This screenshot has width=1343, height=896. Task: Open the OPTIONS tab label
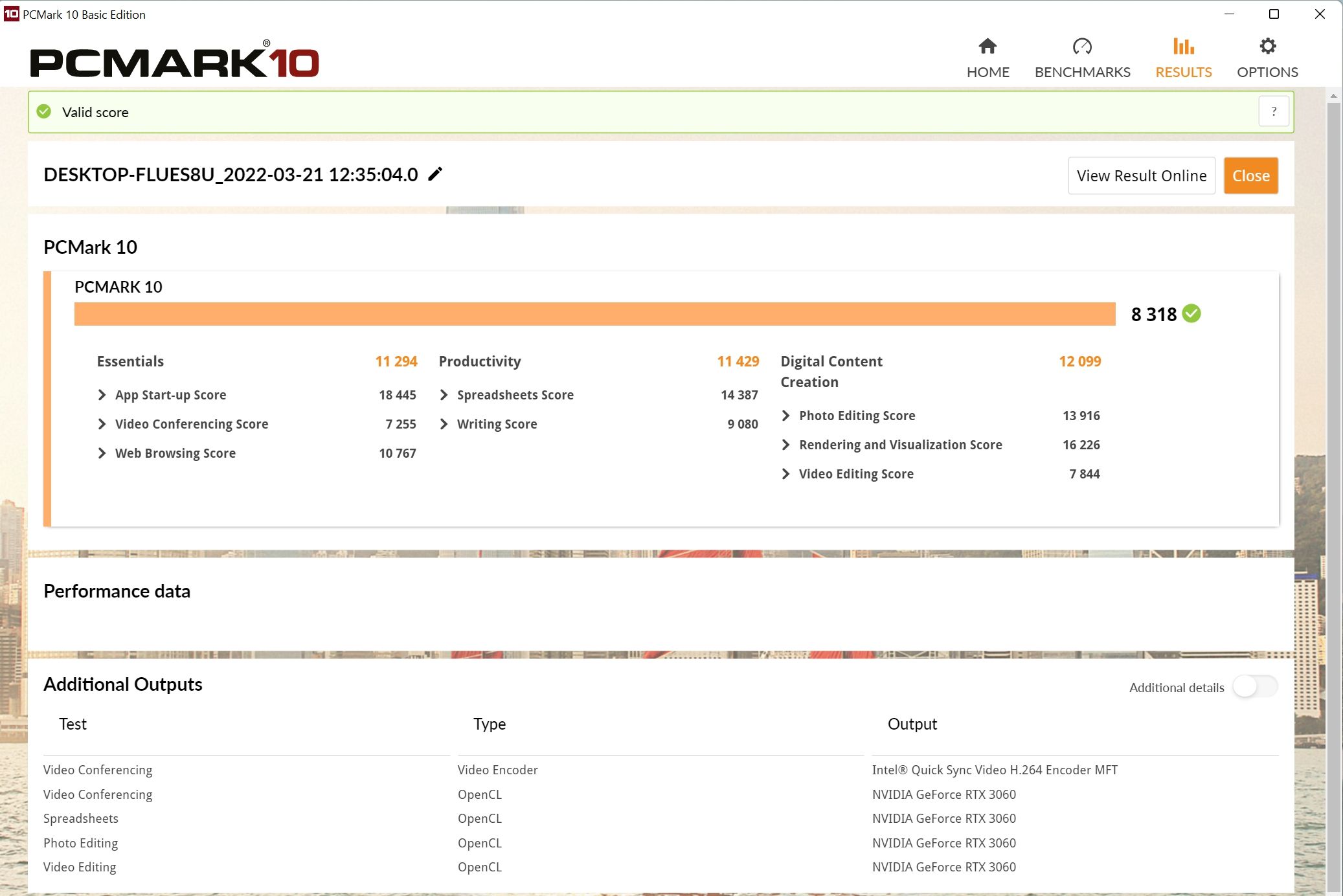point(1267,72)
